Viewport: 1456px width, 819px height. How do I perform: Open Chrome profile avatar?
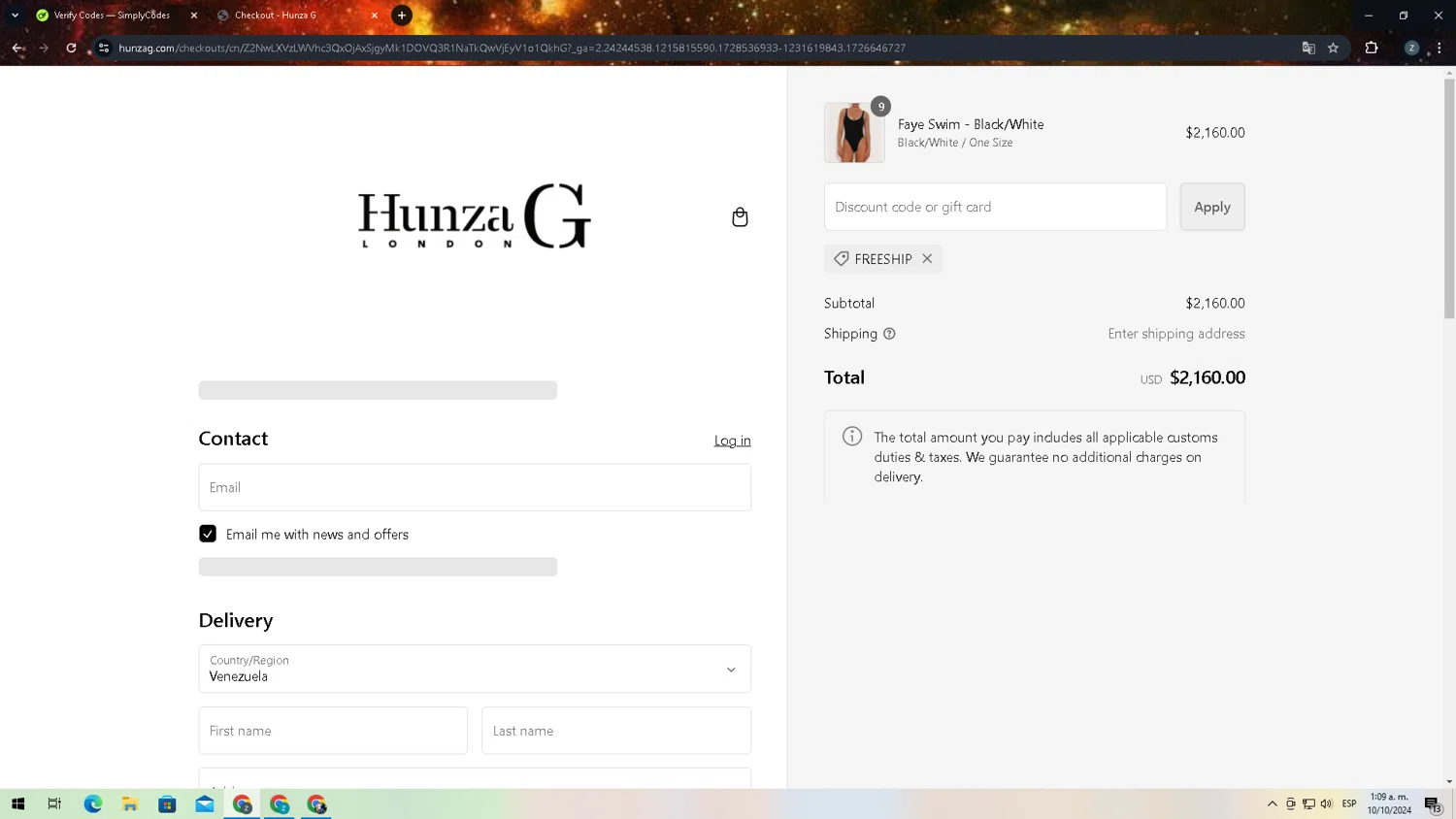click(x=1411, y=48)
